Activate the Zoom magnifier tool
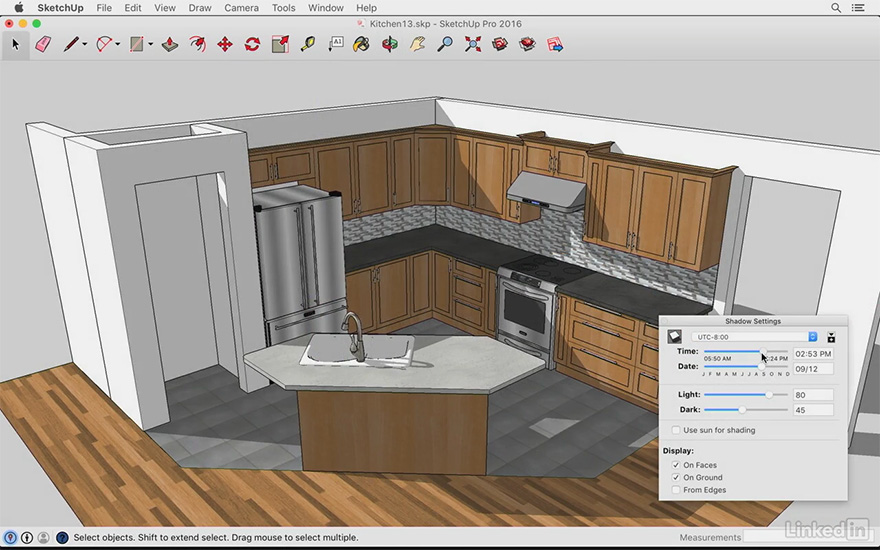Image resolution: width=880 pixels, height=550 pixels. pyautogui.click(x=445, y=44)
